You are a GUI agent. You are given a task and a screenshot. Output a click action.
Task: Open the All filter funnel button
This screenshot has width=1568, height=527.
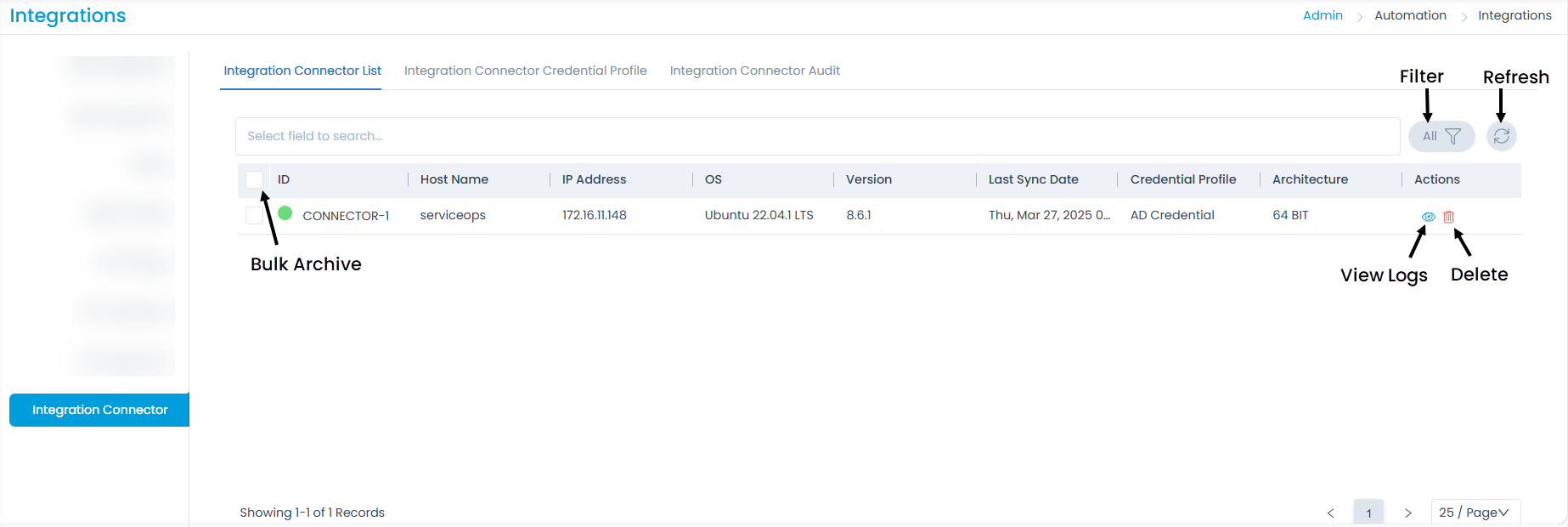[x=1441, y=136]
